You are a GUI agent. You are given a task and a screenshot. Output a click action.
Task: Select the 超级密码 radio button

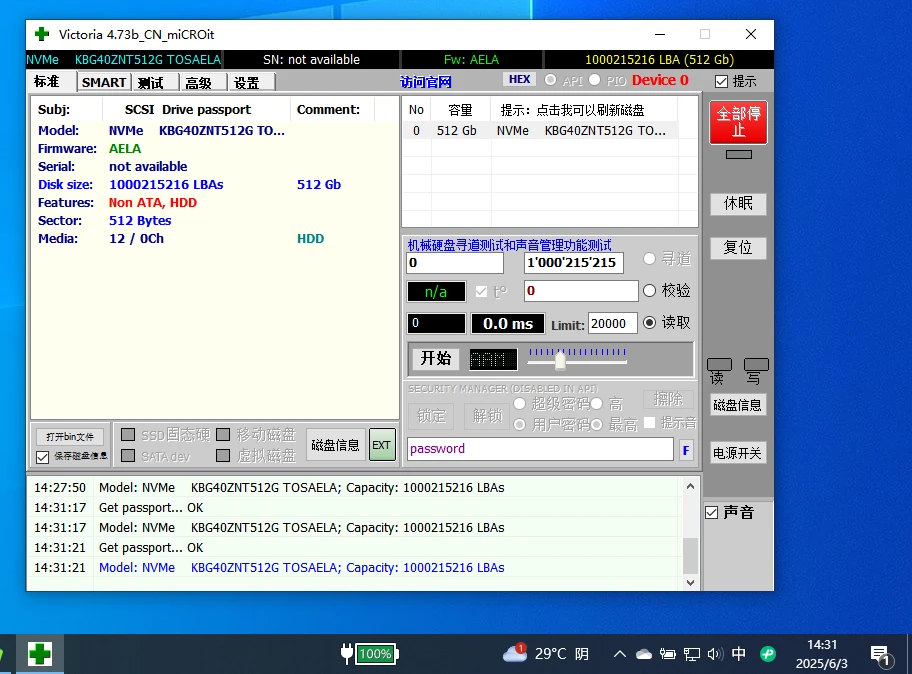pyautogui.click(x=519, y=404)
